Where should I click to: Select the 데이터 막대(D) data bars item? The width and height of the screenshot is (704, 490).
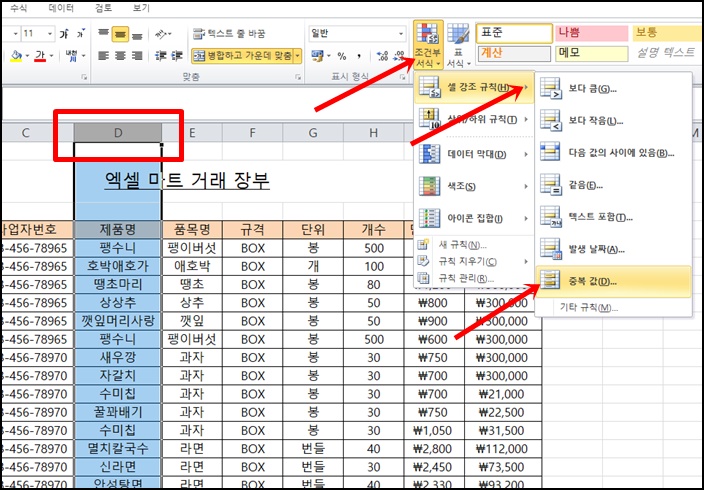(474, 154)
